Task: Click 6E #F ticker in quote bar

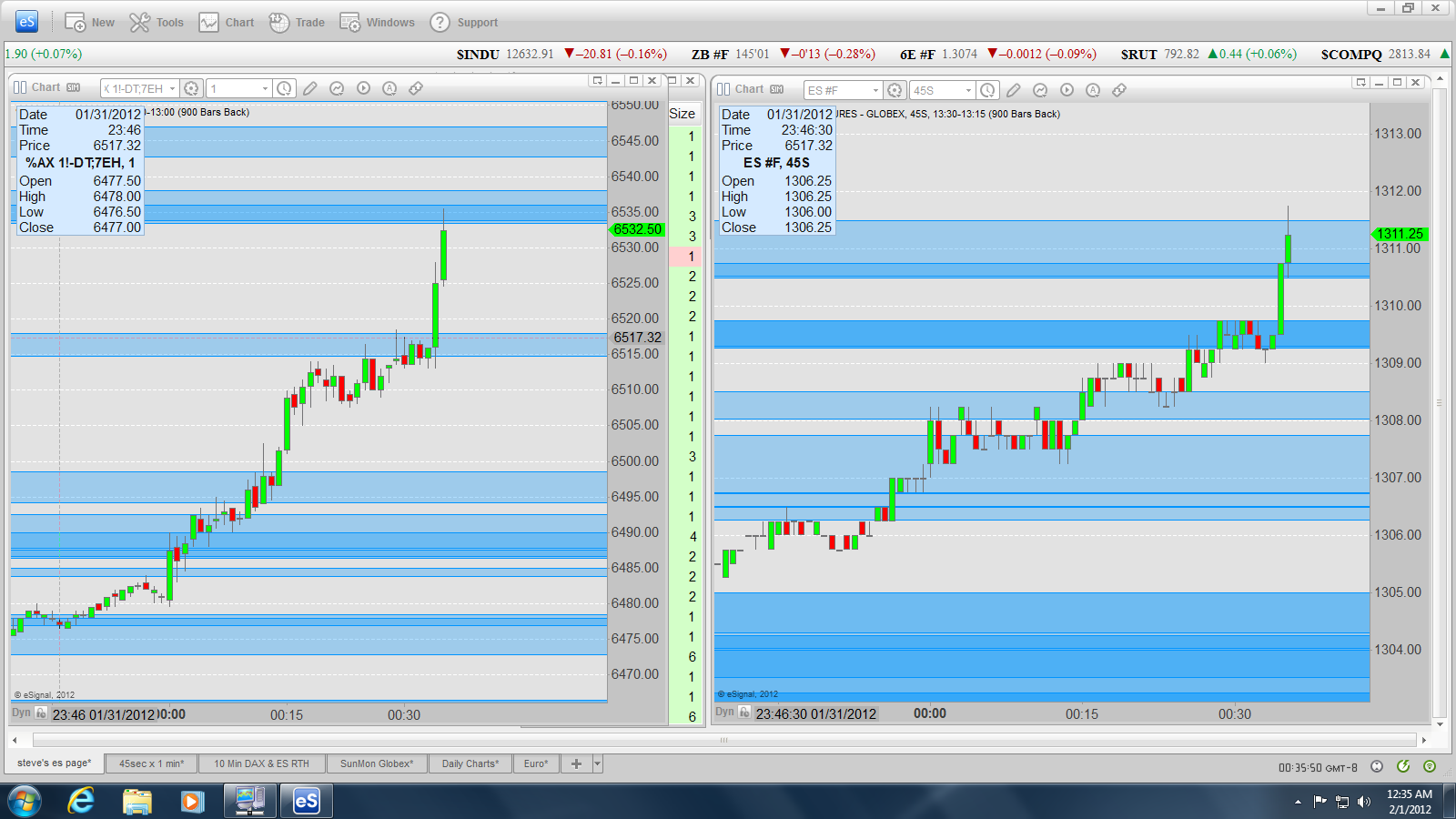Action: 917,55
